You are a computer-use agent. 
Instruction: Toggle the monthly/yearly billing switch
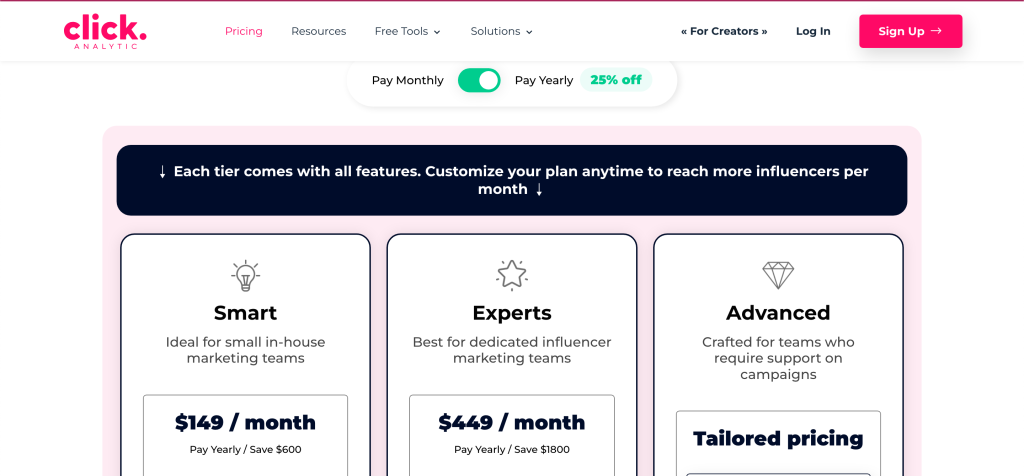pyautogui.click(x=479, y=80)
